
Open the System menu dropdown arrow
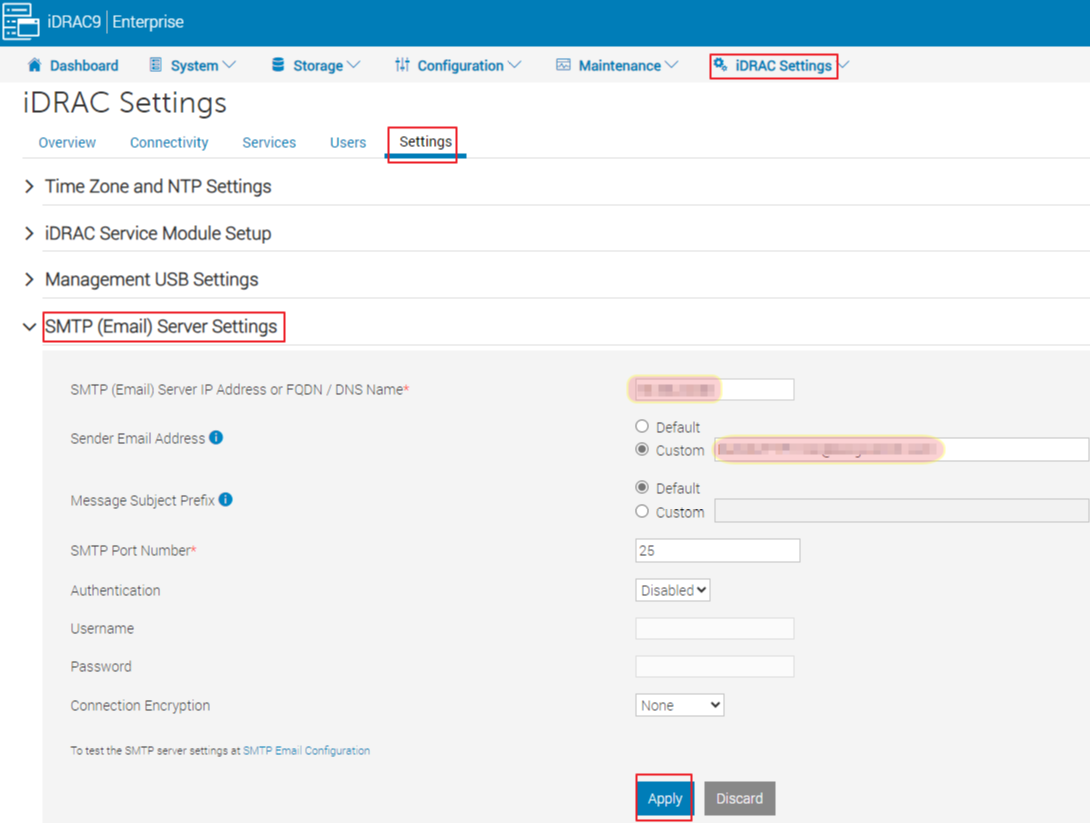click(x=229, y=65)
